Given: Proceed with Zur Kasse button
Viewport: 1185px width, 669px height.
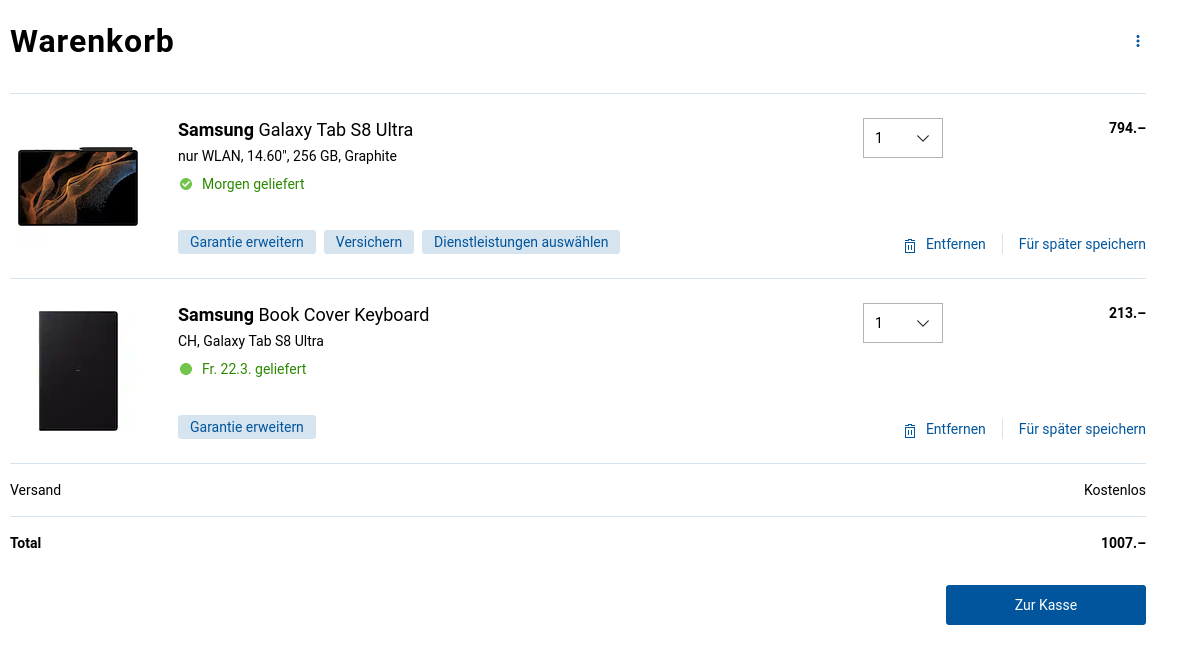Looking at the screenshot, I should point(1045,605).
